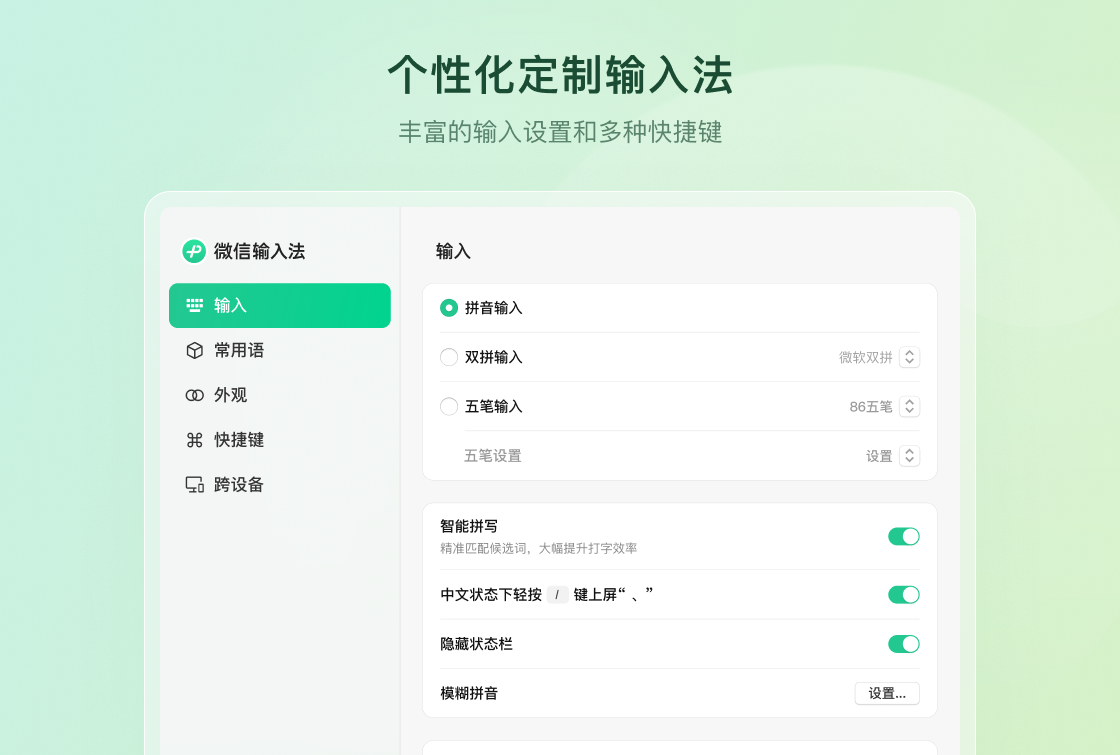Click the '/' key badge in the toggle label
This screenshot has width=1120, height=755.
pos(558,594)
